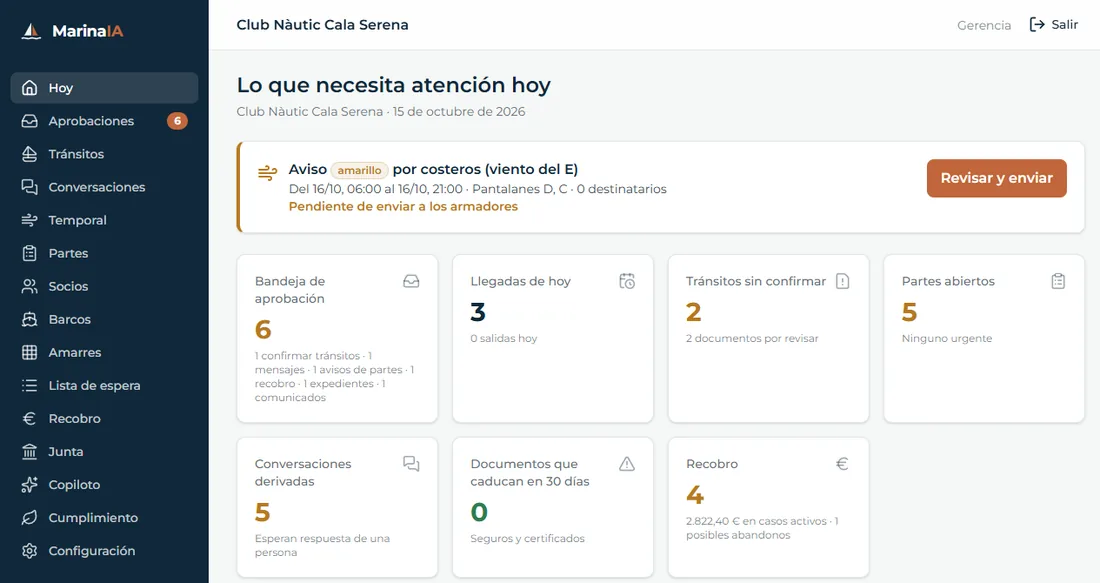Click '2.822,40 € en casos activos' text
This screenshot has height=583, width=1100.
pos(756,521)
